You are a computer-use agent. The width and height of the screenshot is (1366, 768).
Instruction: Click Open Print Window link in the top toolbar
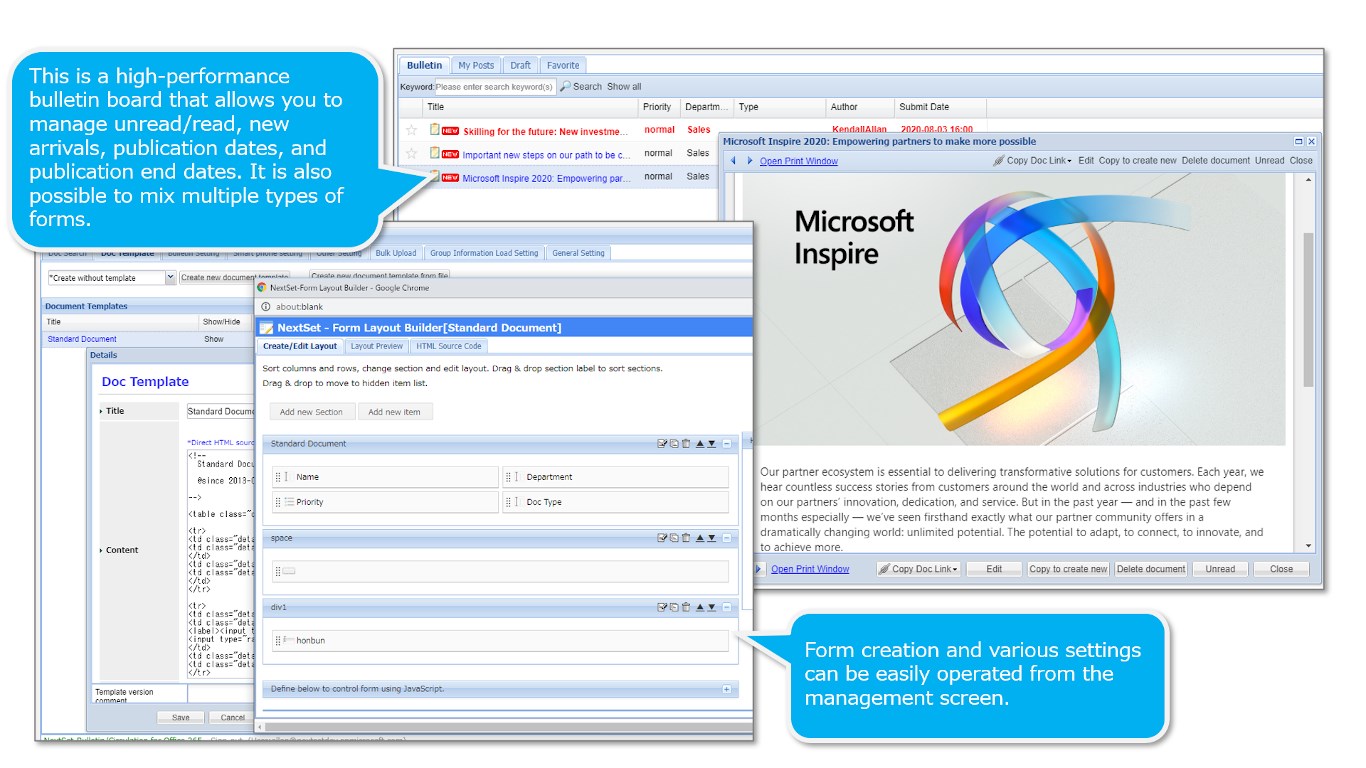[799, 161]
